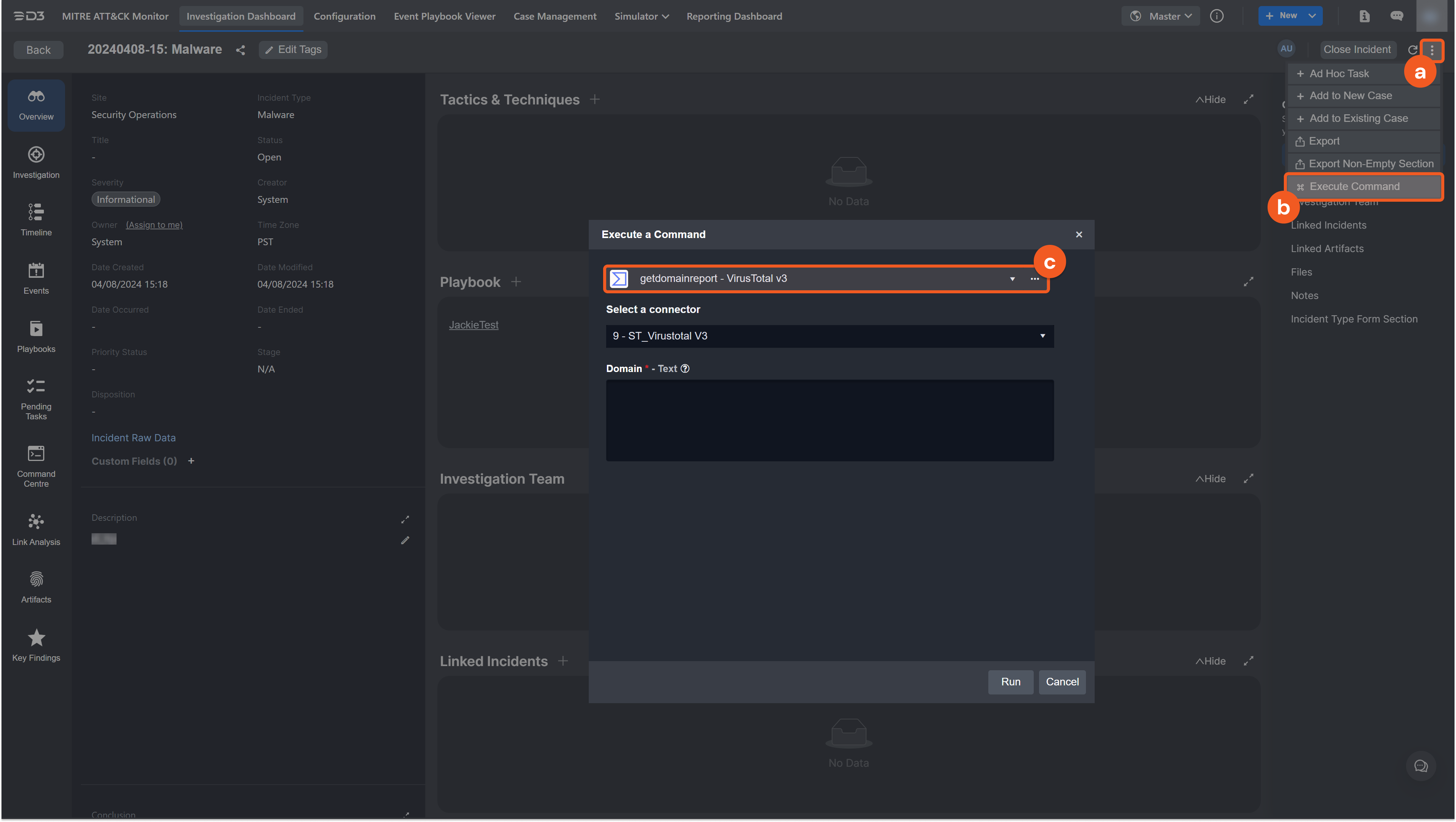Click the refresh icon near Close Incident
This screenshot has width=1456, height=822.
(1412, 50)
